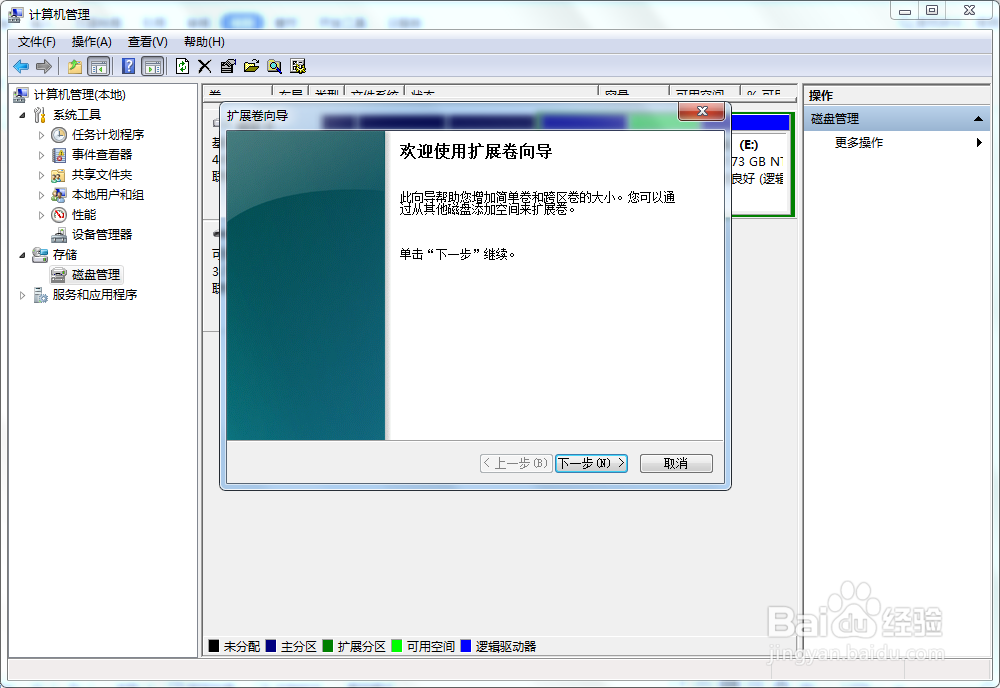Screen dimensions: 1000x688
Task: Click the black 未分配 legend swatch
Action: tap(214, 646)
